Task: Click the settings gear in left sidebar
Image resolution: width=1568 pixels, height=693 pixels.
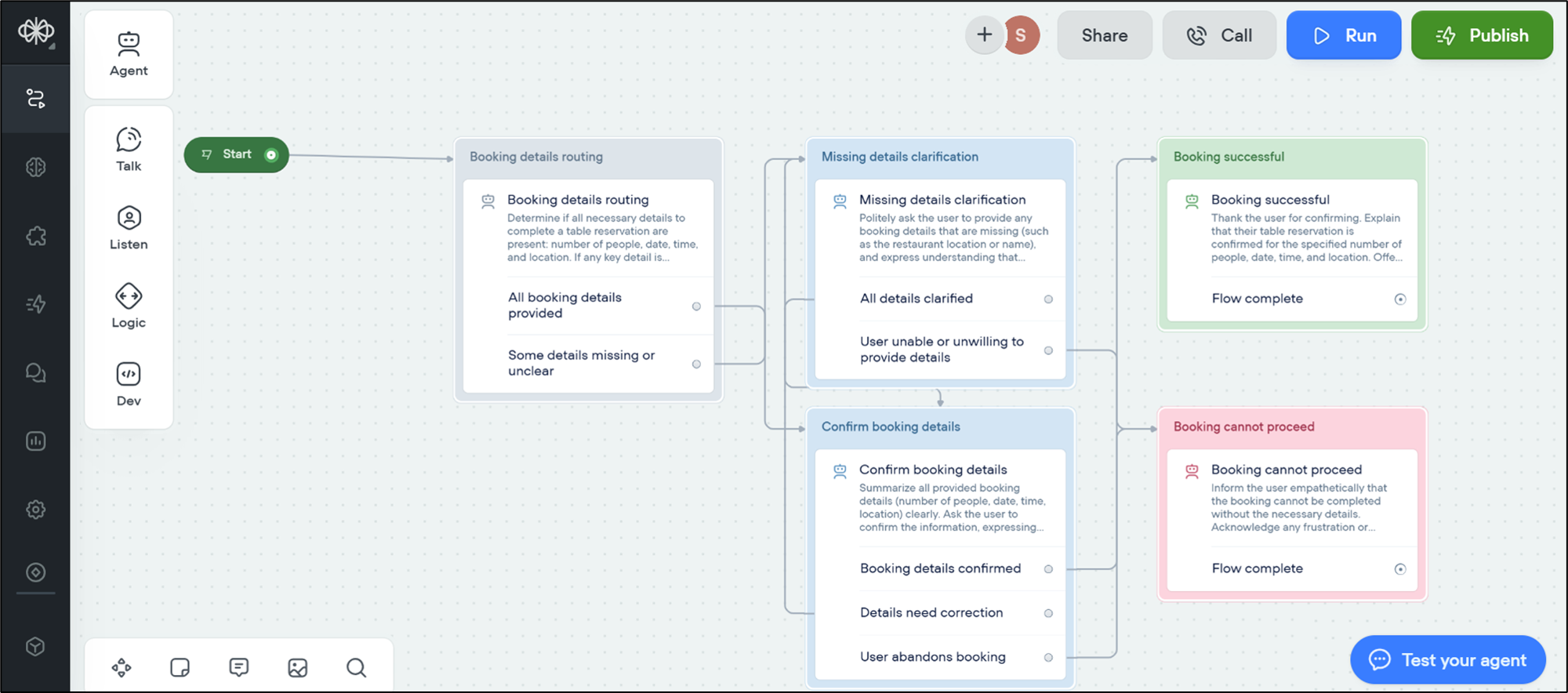Action: point(36,510)
